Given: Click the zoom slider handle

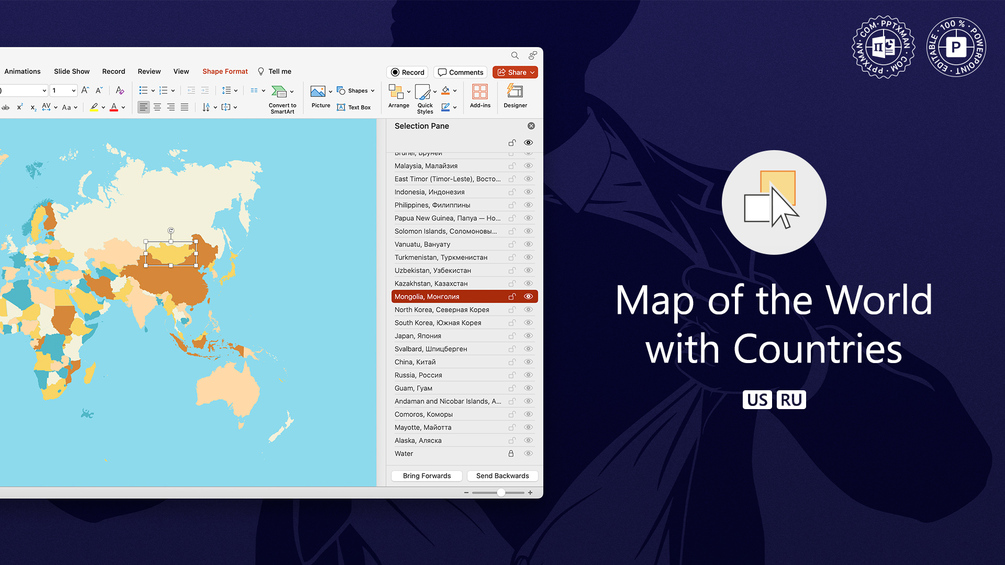Looking at the screenshot, I should [x=501, y=493].
